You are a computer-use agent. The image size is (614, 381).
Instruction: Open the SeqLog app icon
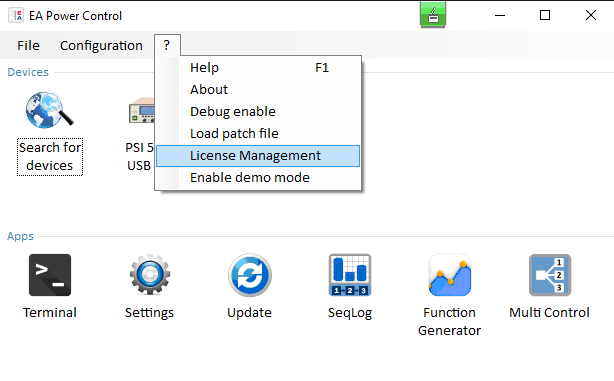click(350, 275)
